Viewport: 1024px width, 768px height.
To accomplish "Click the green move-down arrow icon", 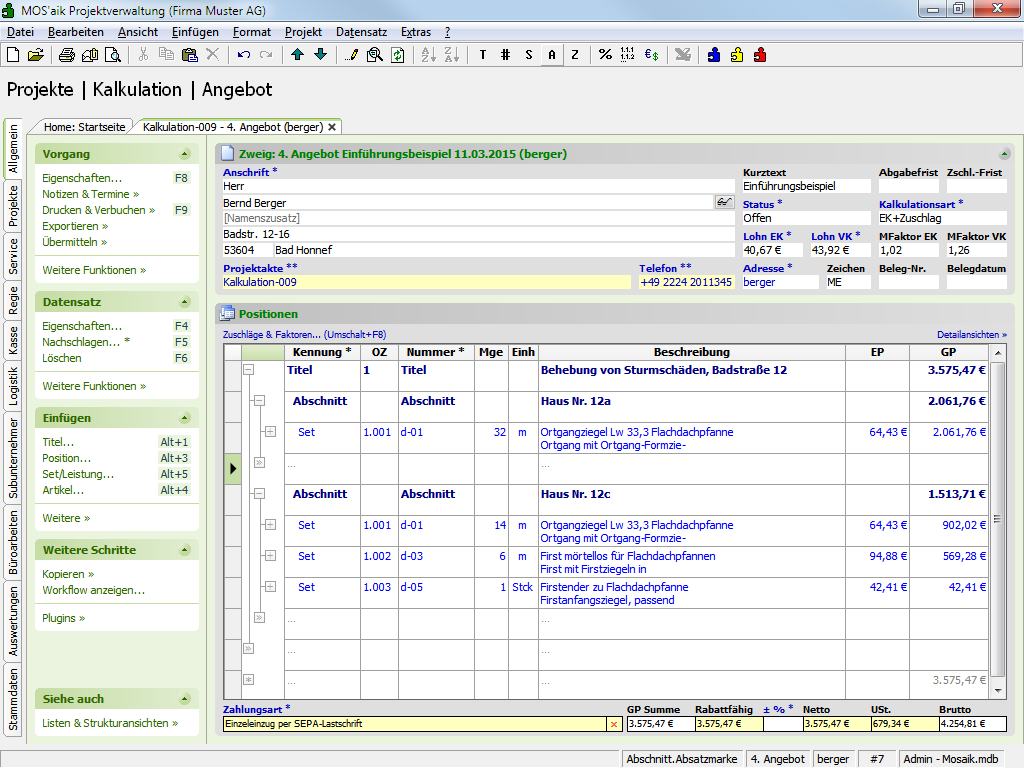I will pos(320,55).
